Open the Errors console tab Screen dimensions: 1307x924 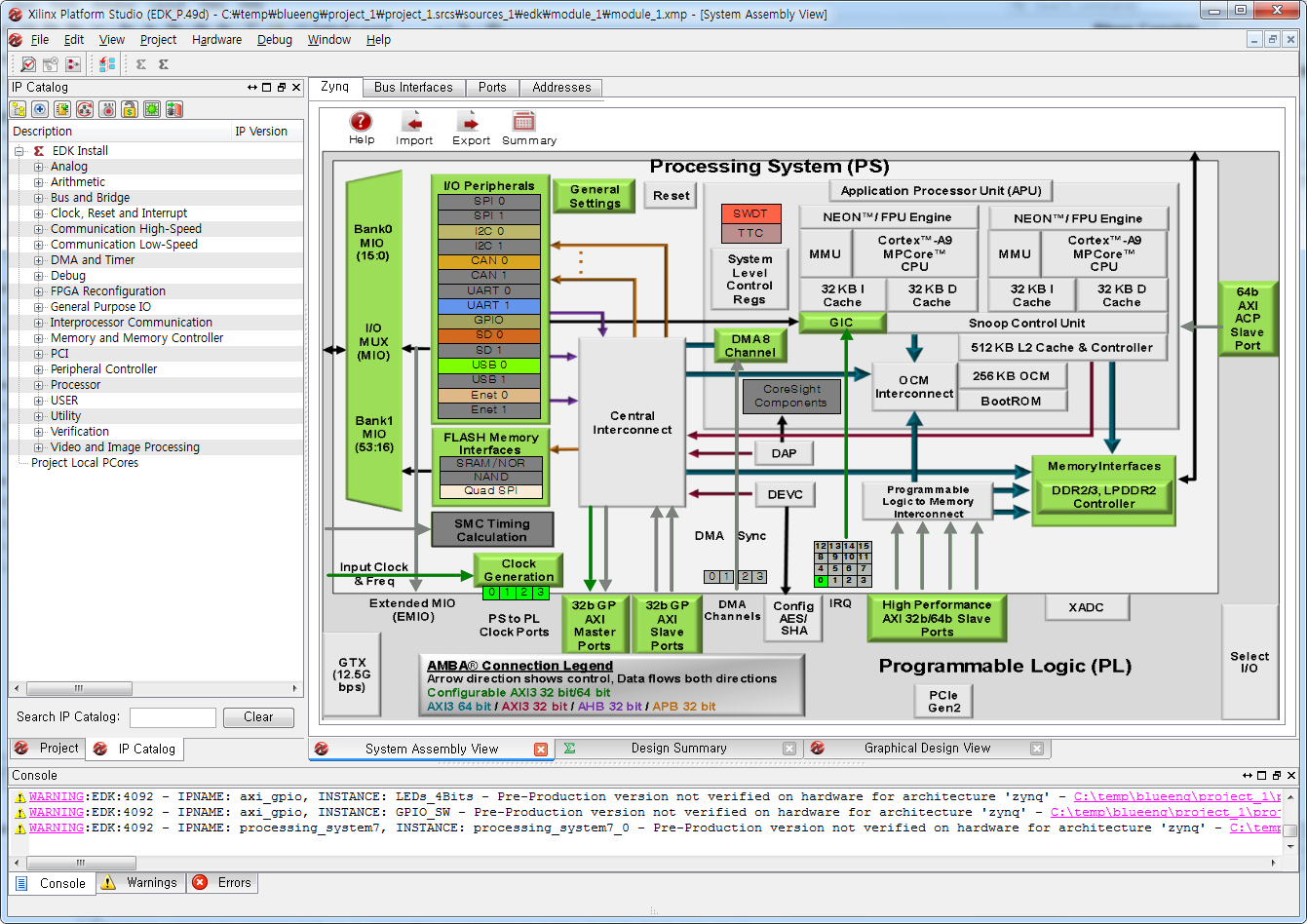pyautogui.click(x=224, y=883)
